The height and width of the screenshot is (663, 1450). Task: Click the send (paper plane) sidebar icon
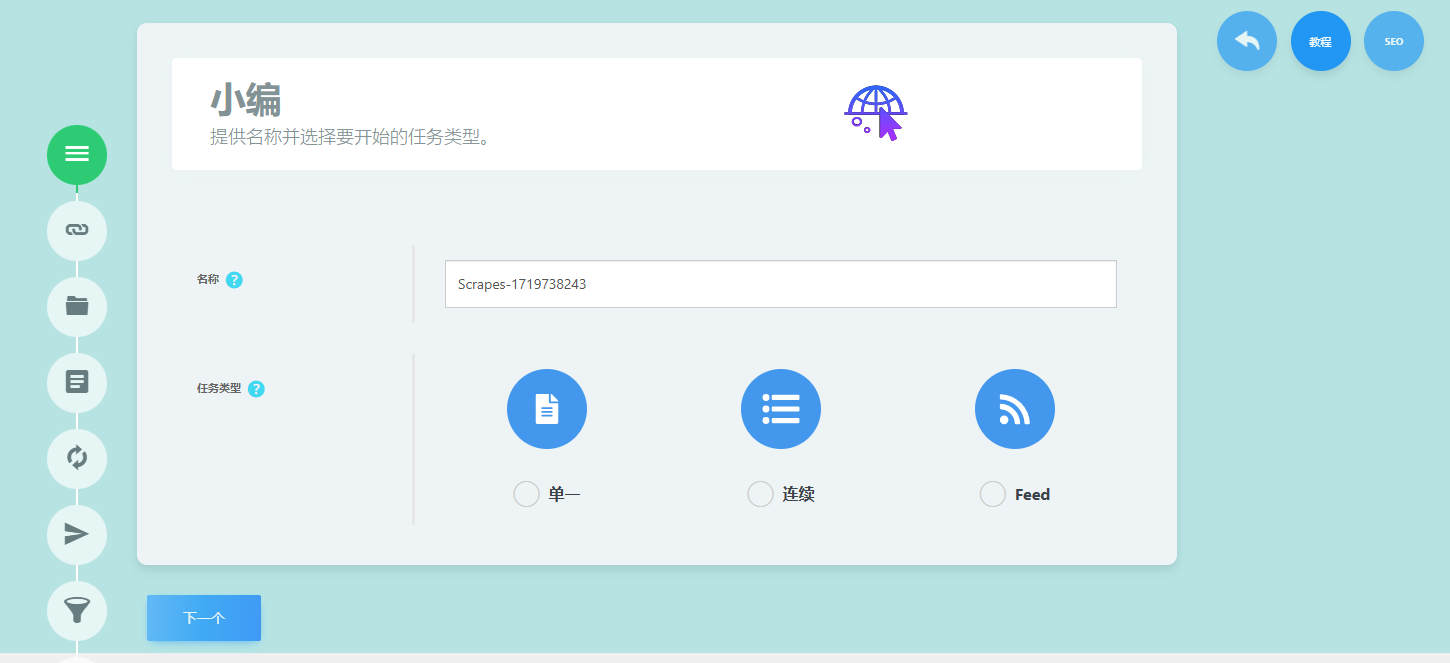point(77,535)
